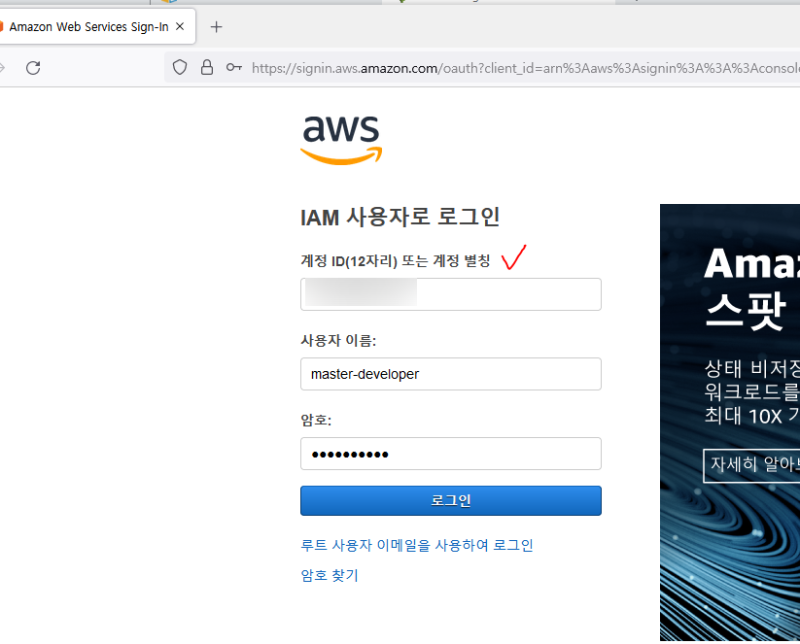800x644 pixels.
Task: Open a new tab with plus button
Action: pos(216,27)
